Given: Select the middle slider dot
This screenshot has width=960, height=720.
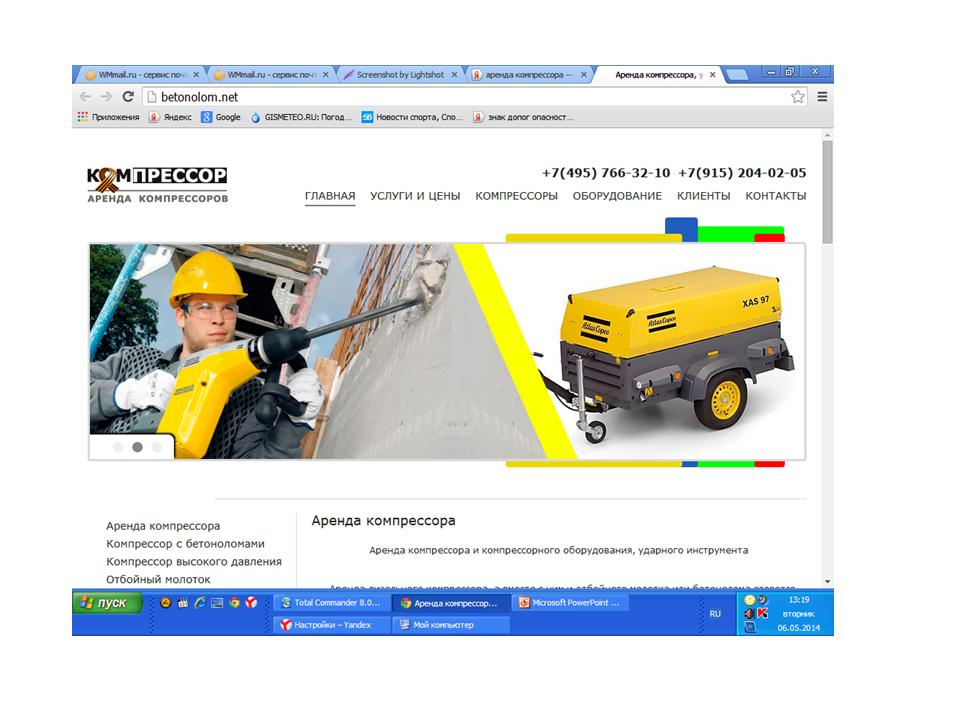Looking at the screenshot, I should [138, 447].
